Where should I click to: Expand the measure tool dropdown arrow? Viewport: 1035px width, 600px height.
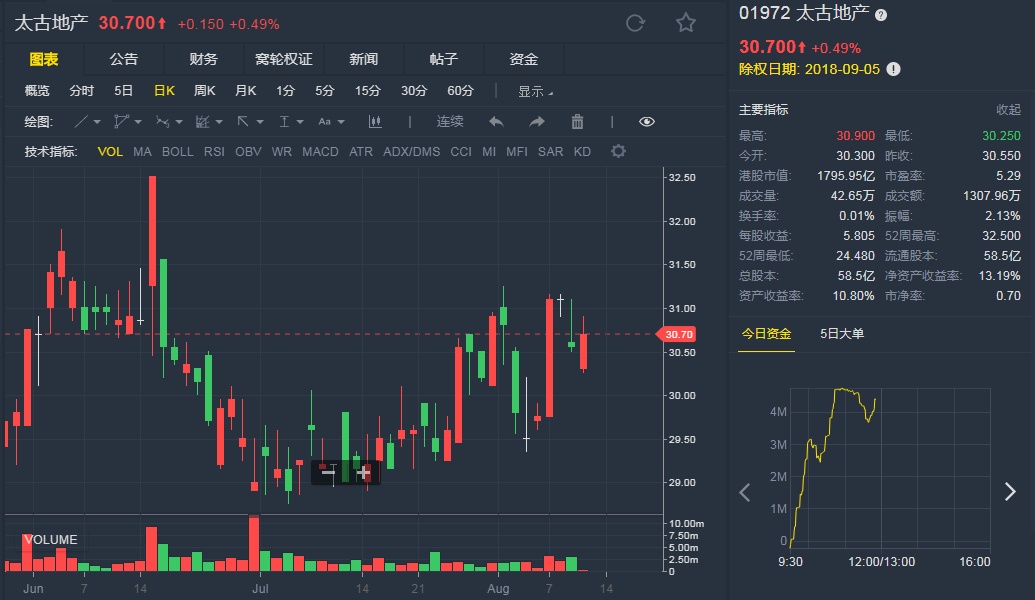300,122
